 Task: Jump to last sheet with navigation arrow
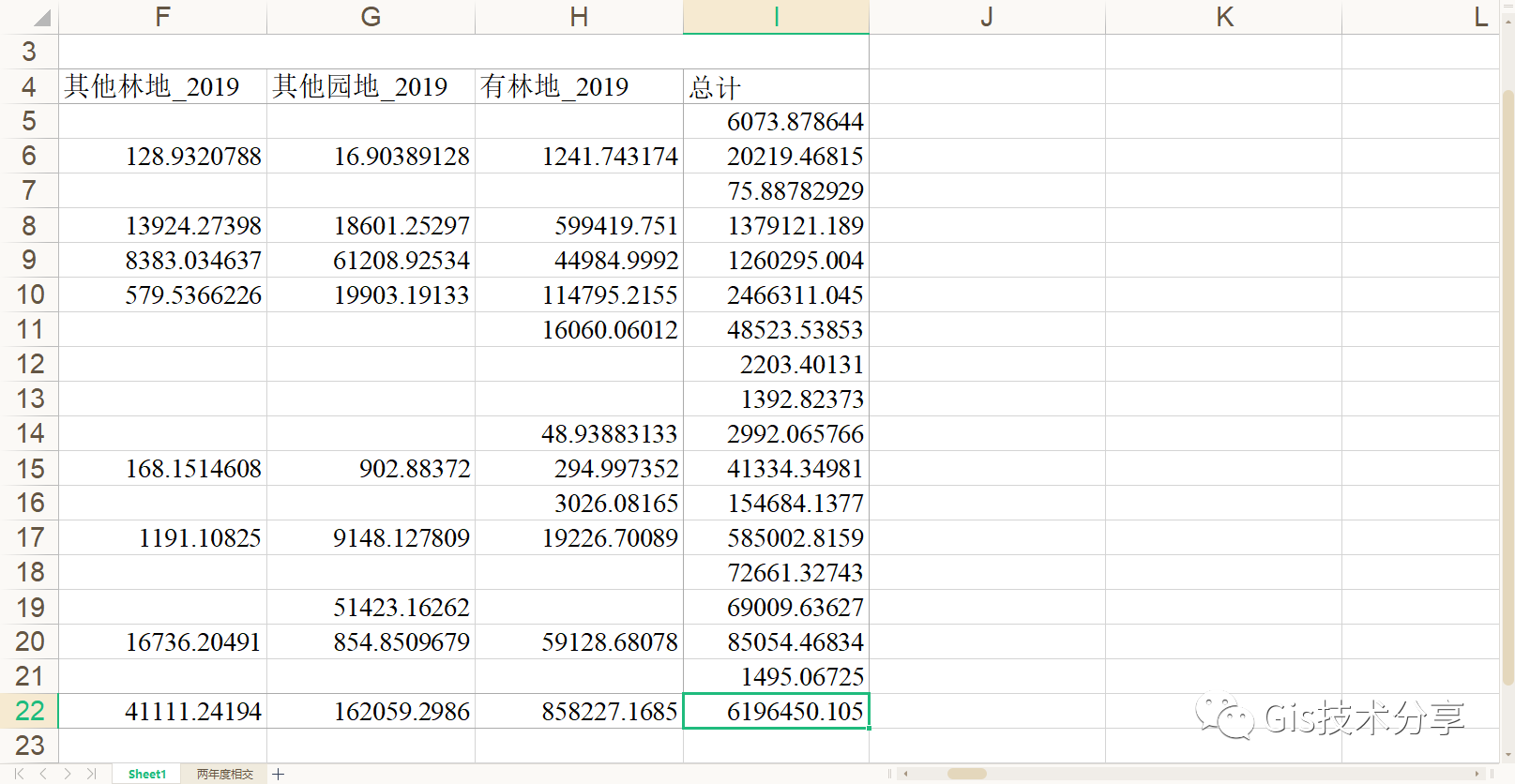91,774
